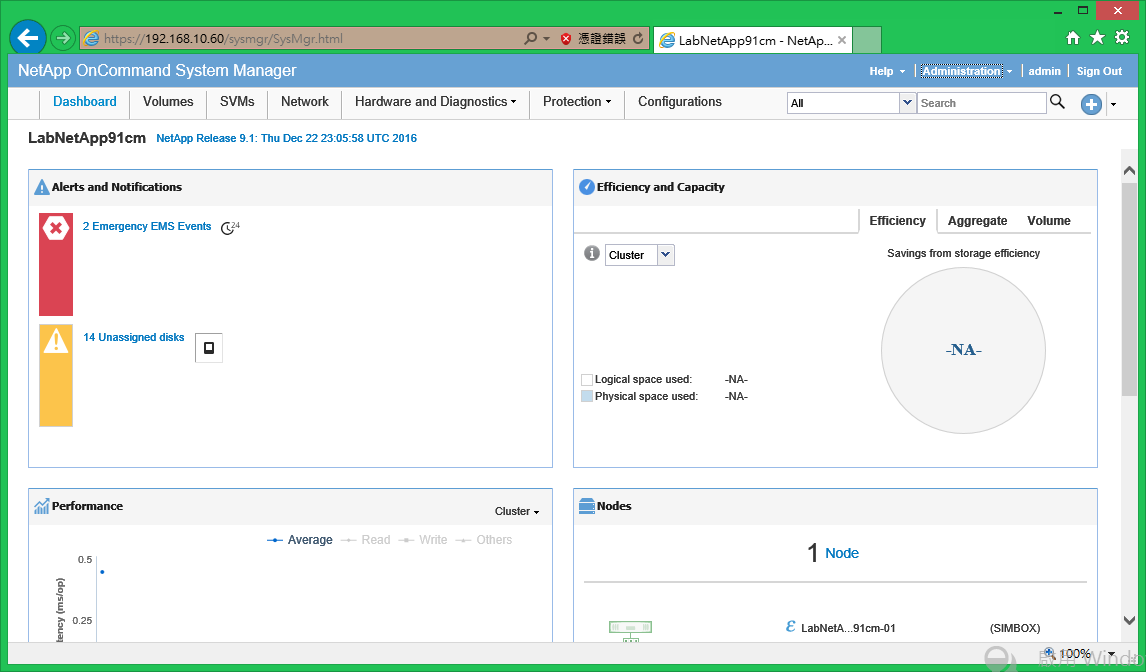Viewport: 1146px width, 672px height.
Task: Open the Cluster dropdown in the Performance panel
Action: 516,511
